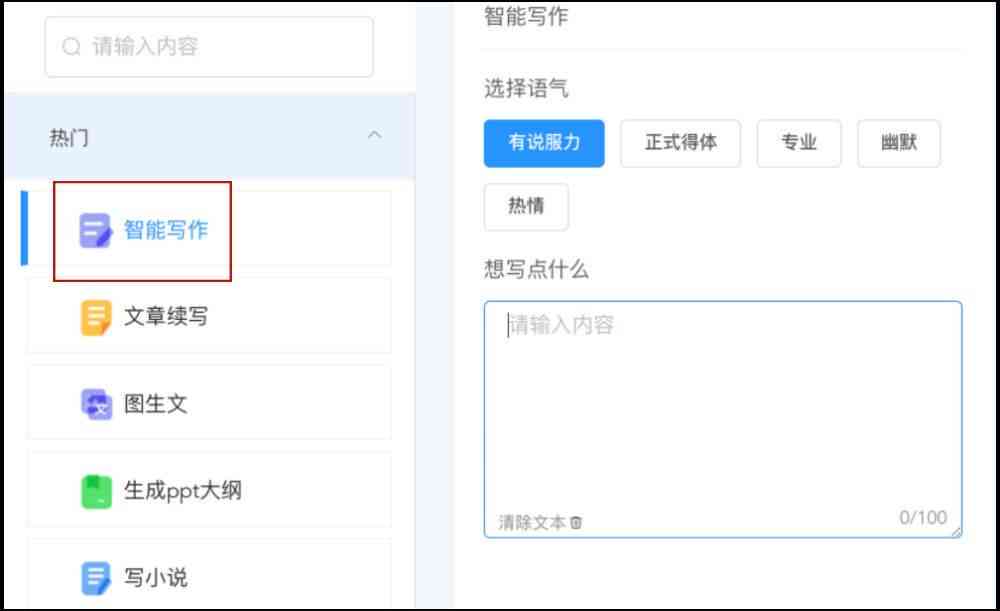The image size is (1000, 611).
Task: Open the 智能写作 menu entry
Action: [209, 229]
